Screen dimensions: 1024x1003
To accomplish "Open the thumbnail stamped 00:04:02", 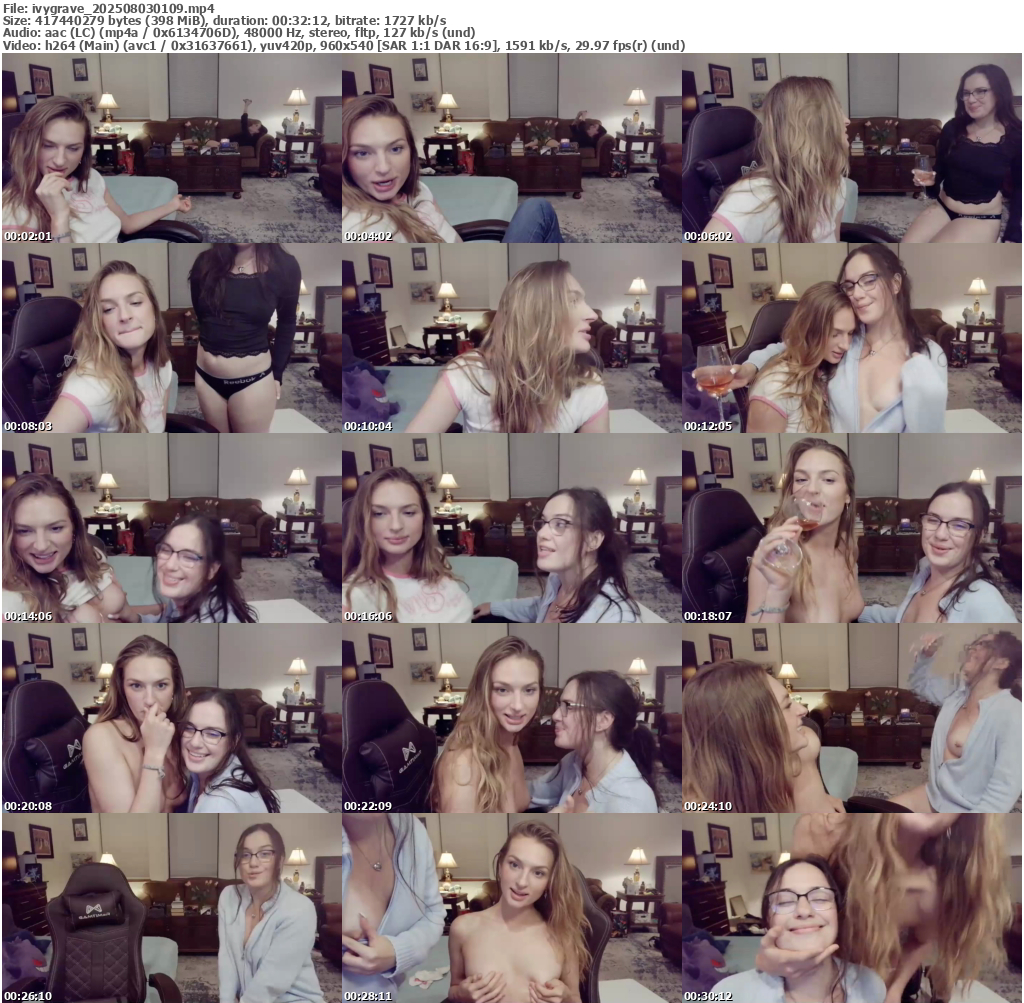I will coord(511,148).
